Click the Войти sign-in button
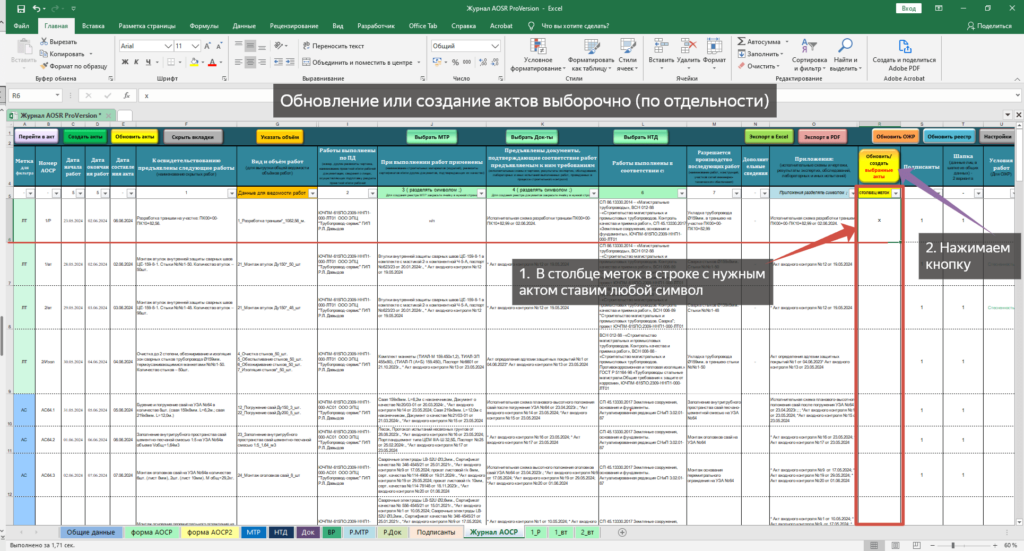This screenshot has height=551, width=1024. [908, 8]
